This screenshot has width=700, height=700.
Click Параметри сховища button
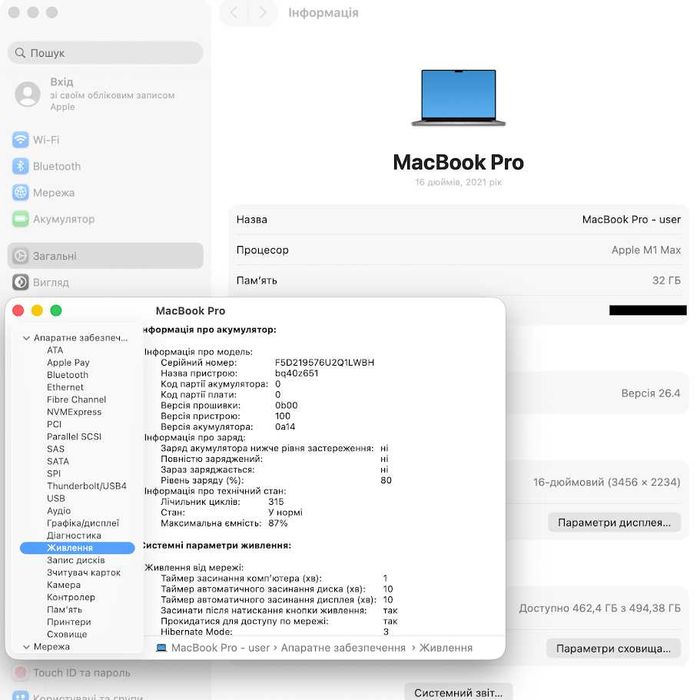pos(613,648)
